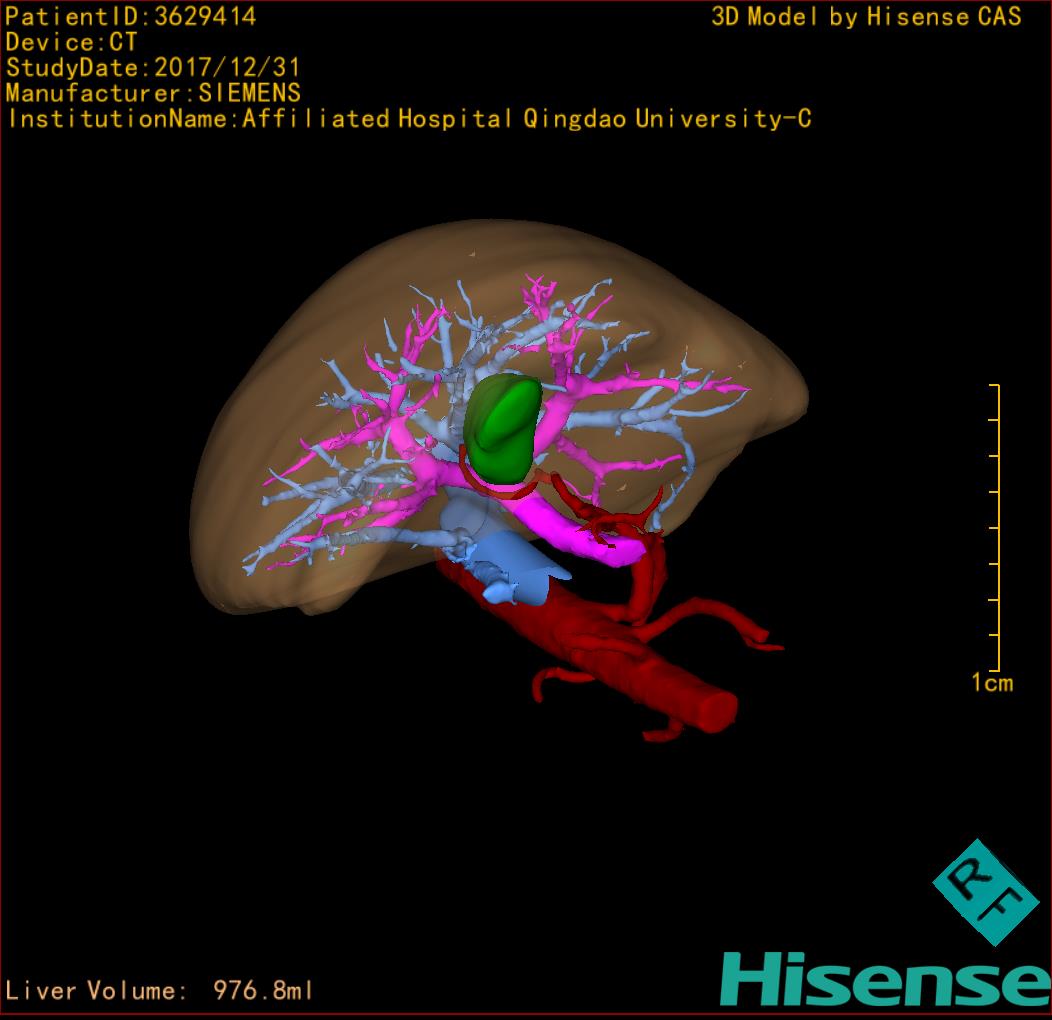Click the PatientID:3629414 text

pyautogui.click(x=131, y=17)
